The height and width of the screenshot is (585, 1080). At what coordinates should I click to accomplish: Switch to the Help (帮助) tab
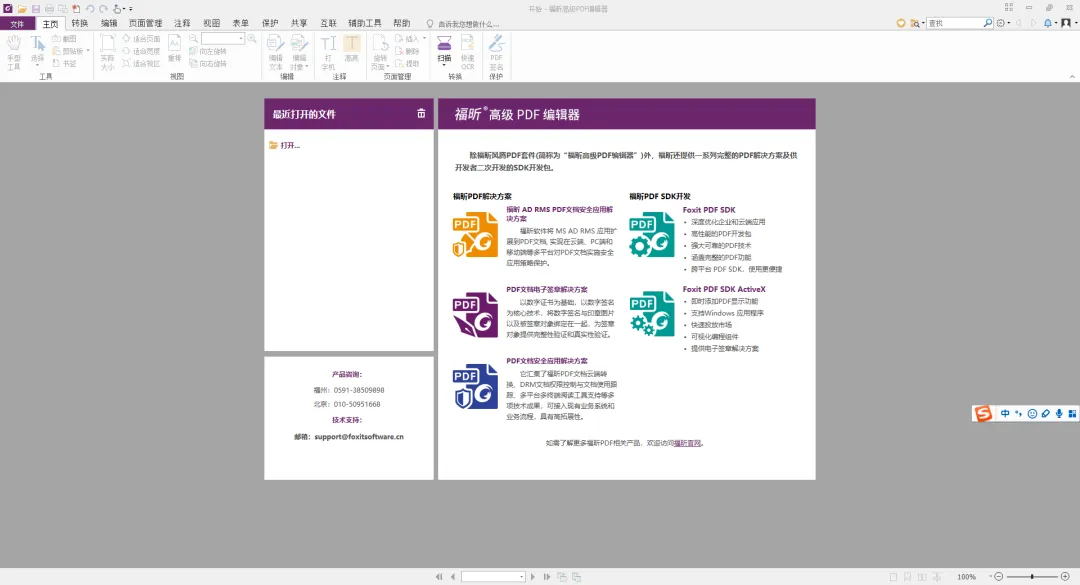tap(402, 23)
